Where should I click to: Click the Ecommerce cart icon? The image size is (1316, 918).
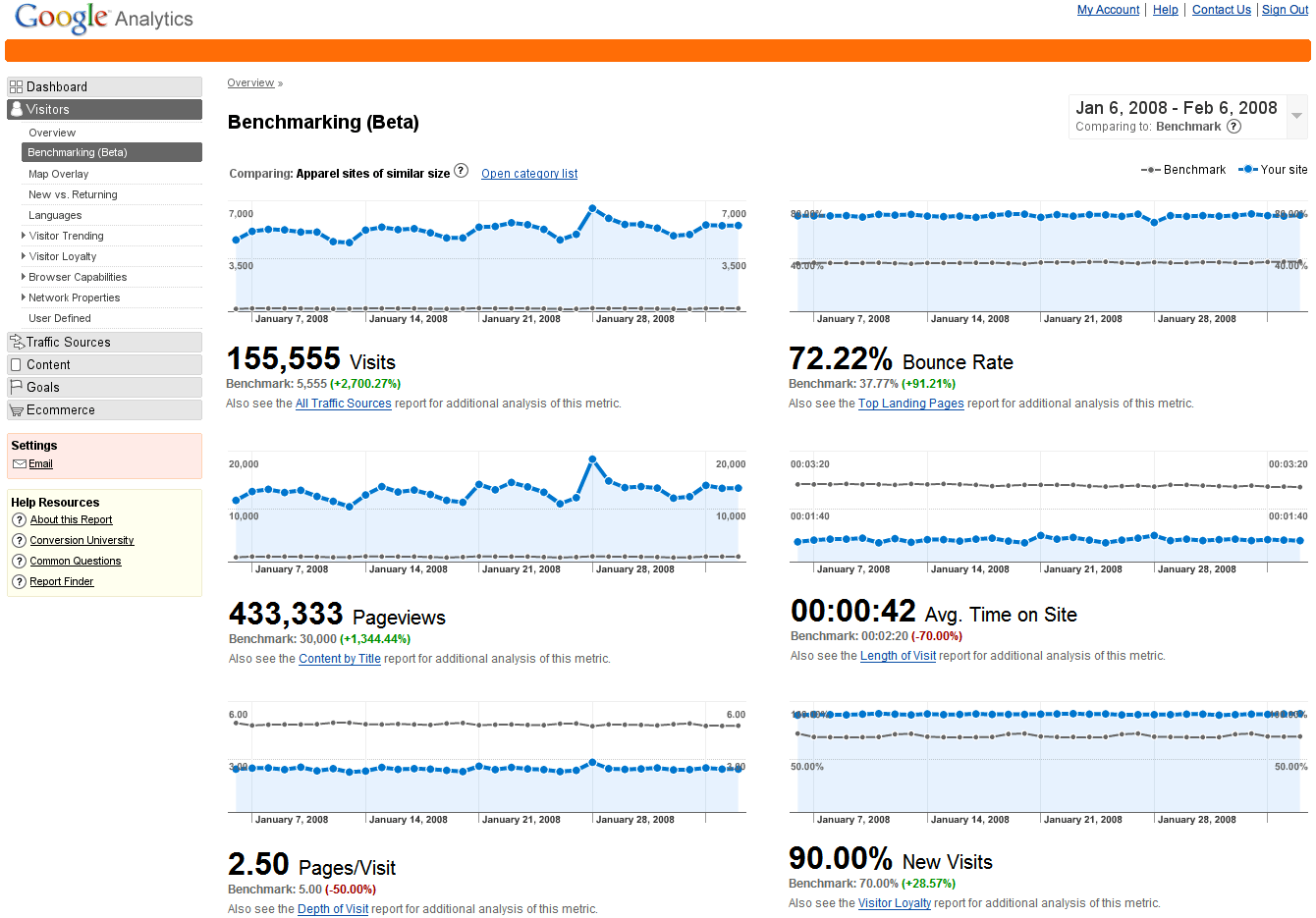pos(16,410)
